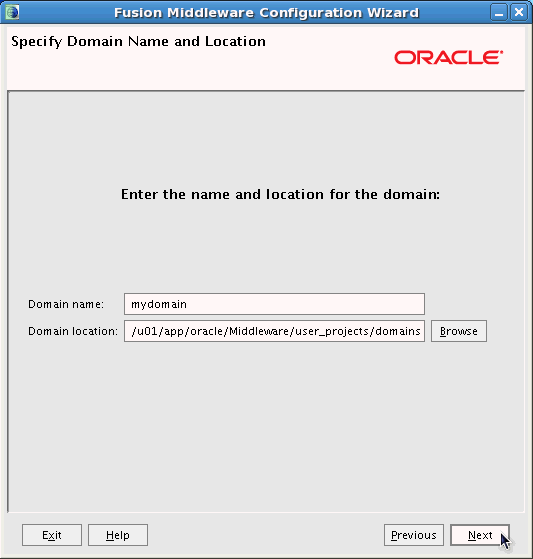Go back with the Previous button

point(414,535)
